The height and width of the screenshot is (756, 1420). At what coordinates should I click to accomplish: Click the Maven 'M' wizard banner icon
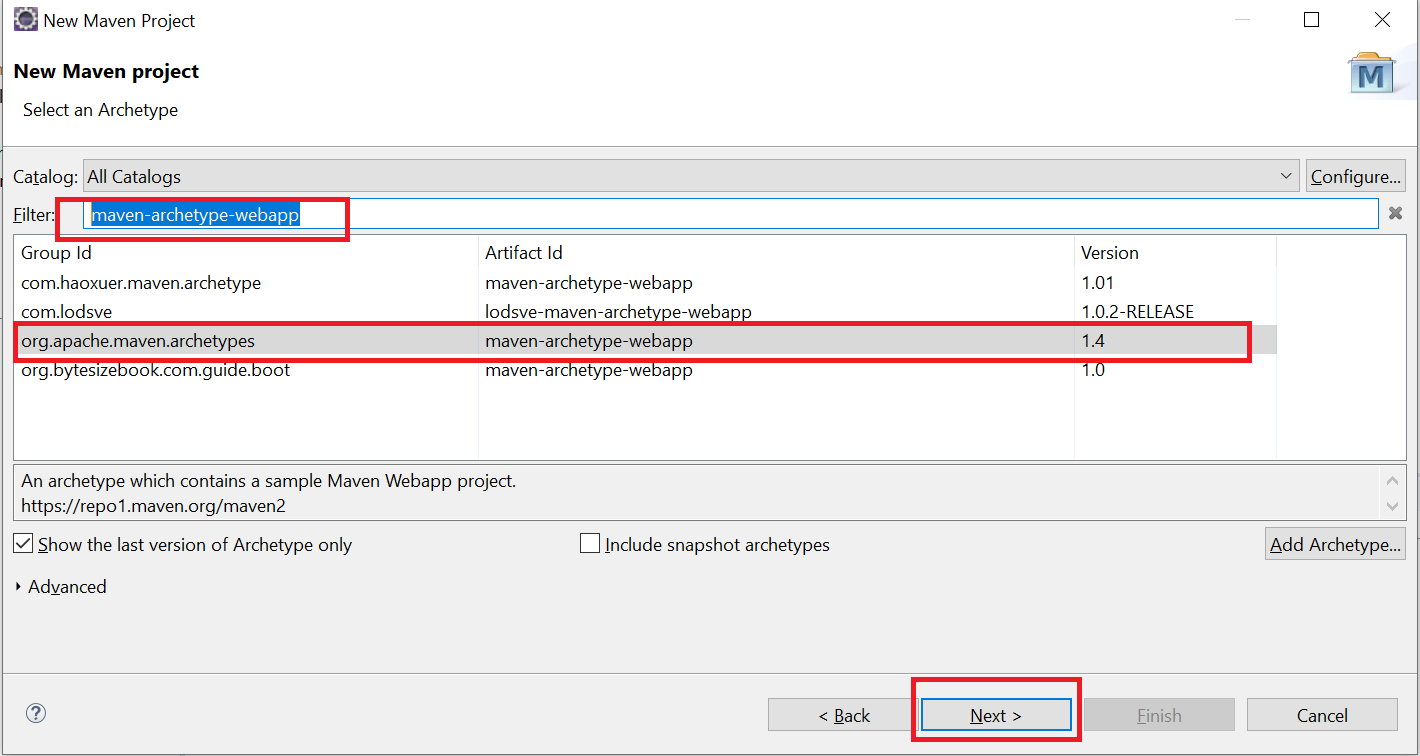[1371, 74]
